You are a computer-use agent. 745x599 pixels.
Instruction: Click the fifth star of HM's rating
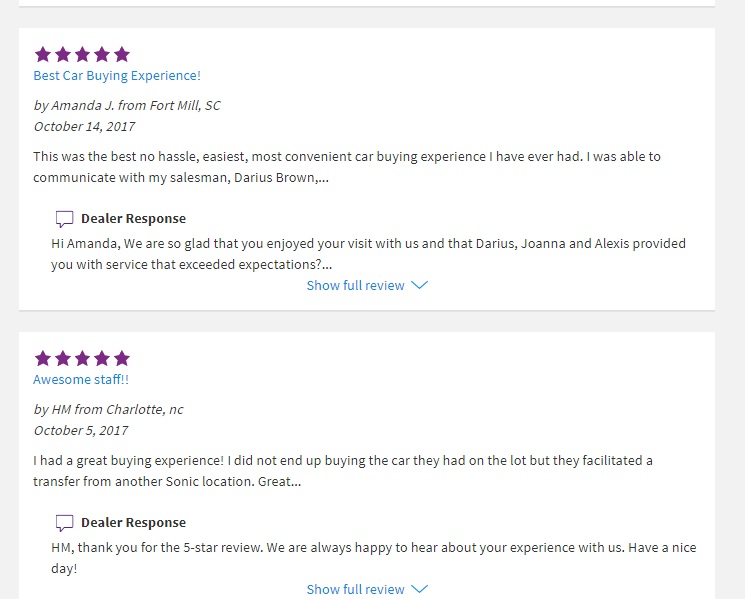click(122, 358)
